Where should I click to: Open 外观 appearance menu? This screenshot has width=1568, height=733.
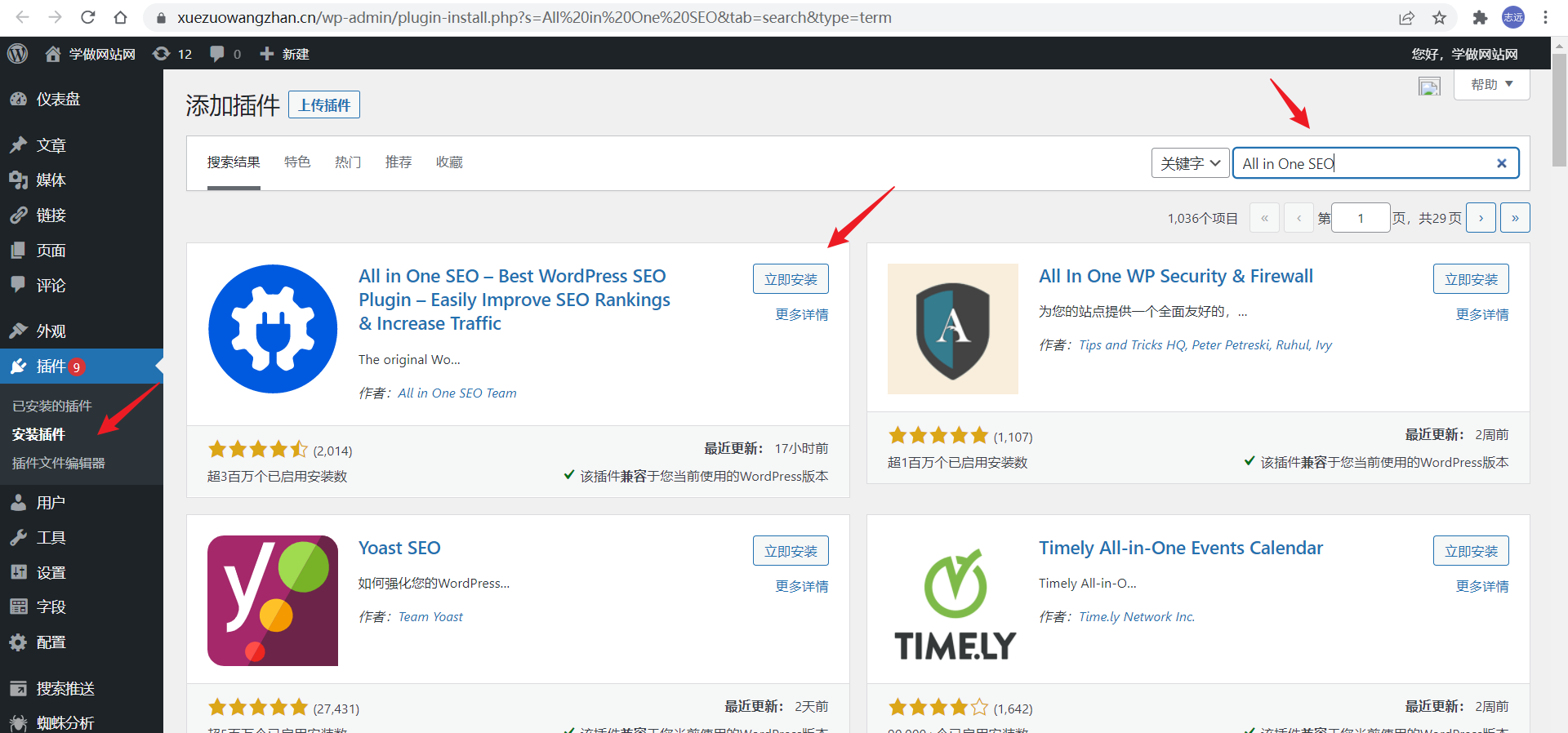point(82,331)
